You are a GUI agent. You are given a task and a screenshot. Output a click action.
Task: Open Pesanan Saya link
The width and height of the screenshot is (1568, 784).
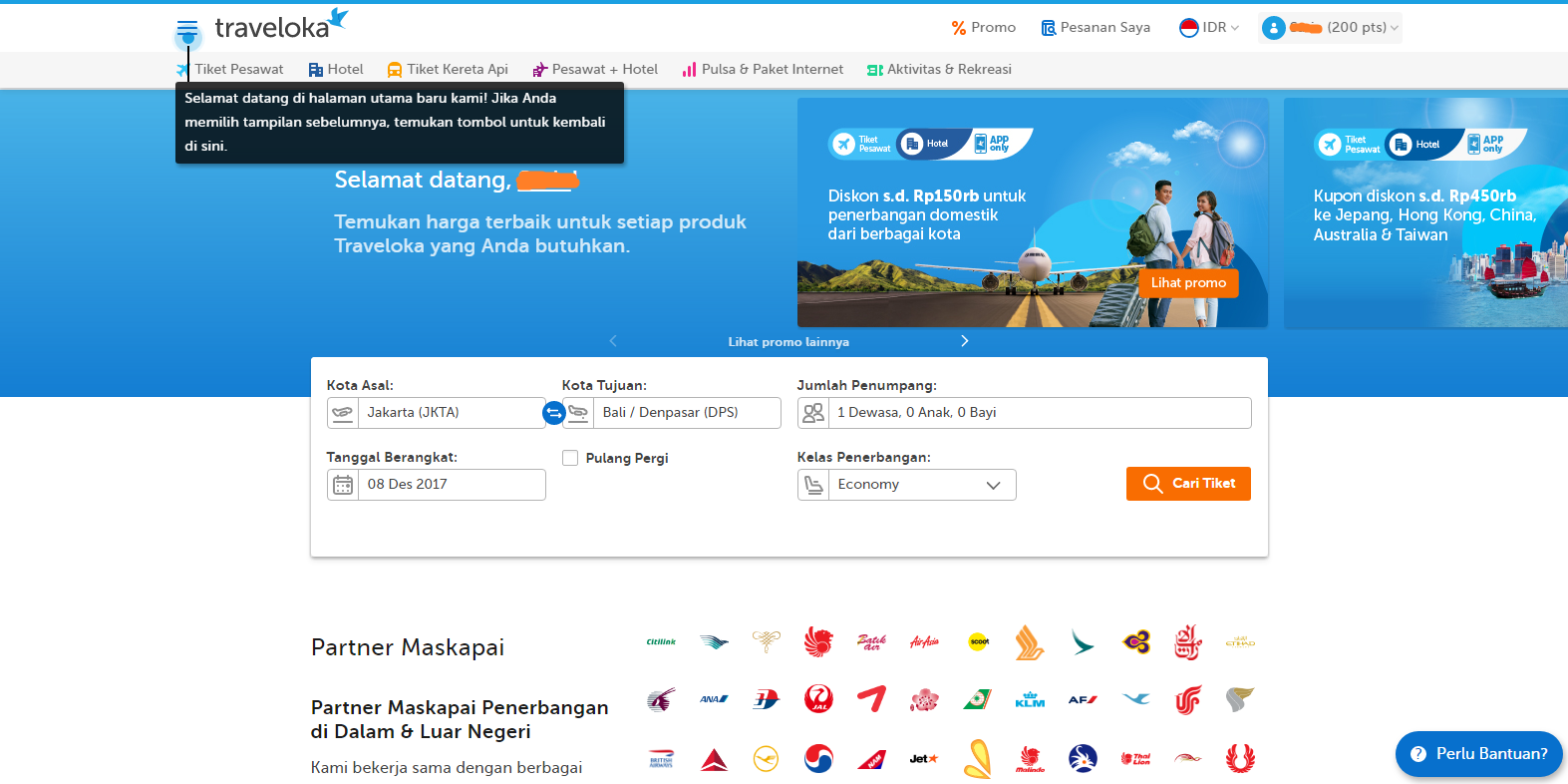tap(1096, 28)
